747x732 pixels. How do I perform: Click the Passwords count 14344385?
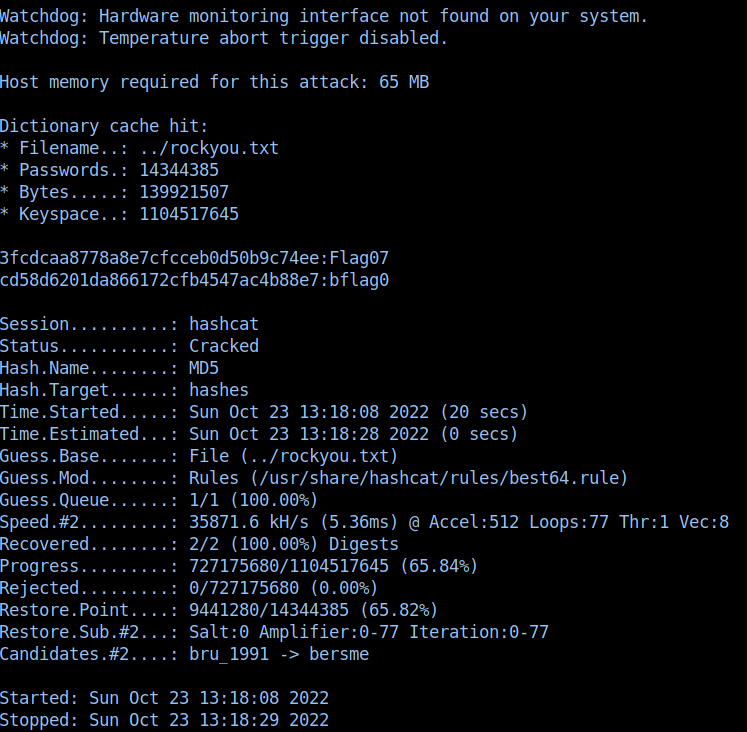pyautogui.click(x=179, y=170)
